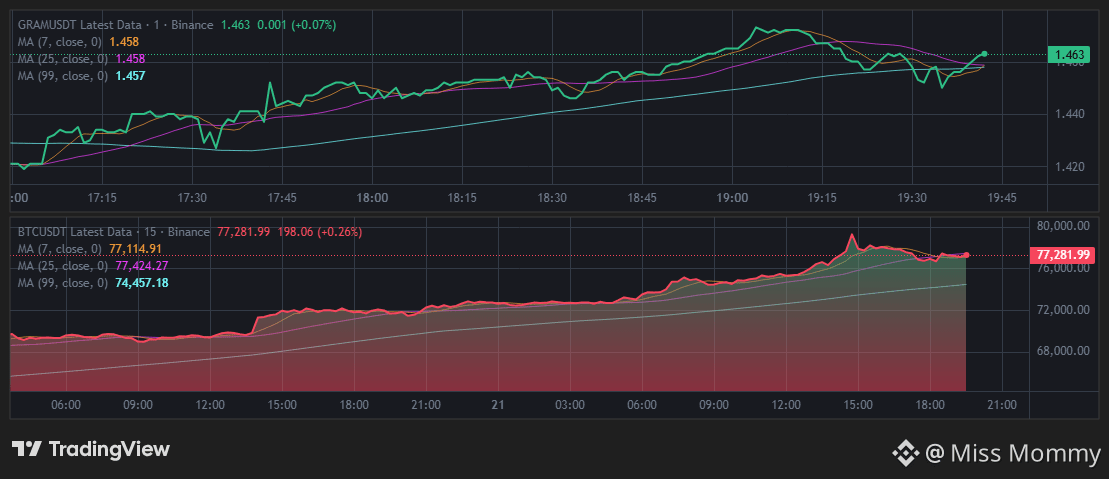Image resolution: width=1109 pixels, height=479 pixels.
Task: Click 12:00 at left of BTC time axis
Action: 210,405
